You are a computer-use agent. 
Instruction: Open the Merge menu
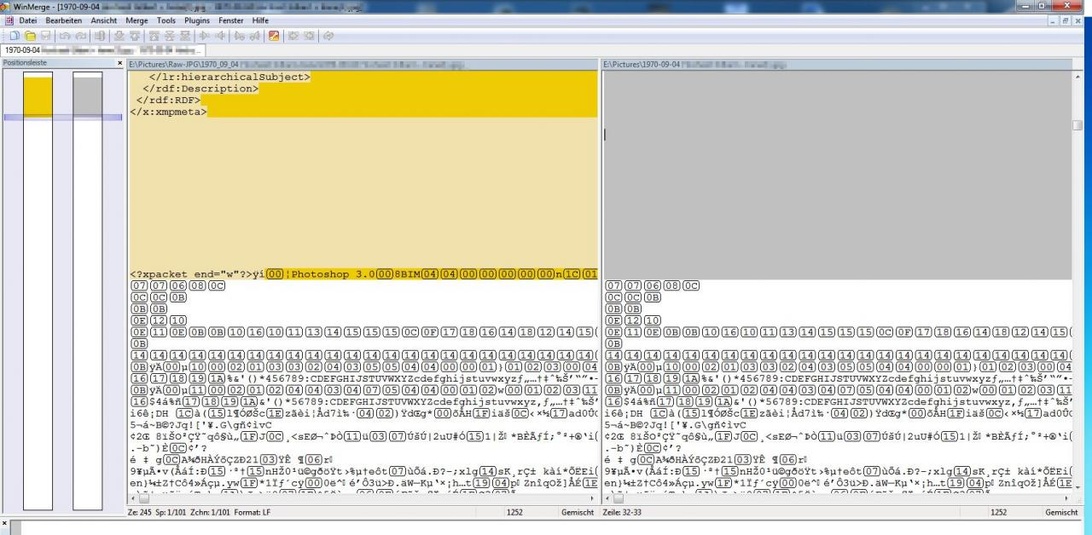[x=137, y=20]
